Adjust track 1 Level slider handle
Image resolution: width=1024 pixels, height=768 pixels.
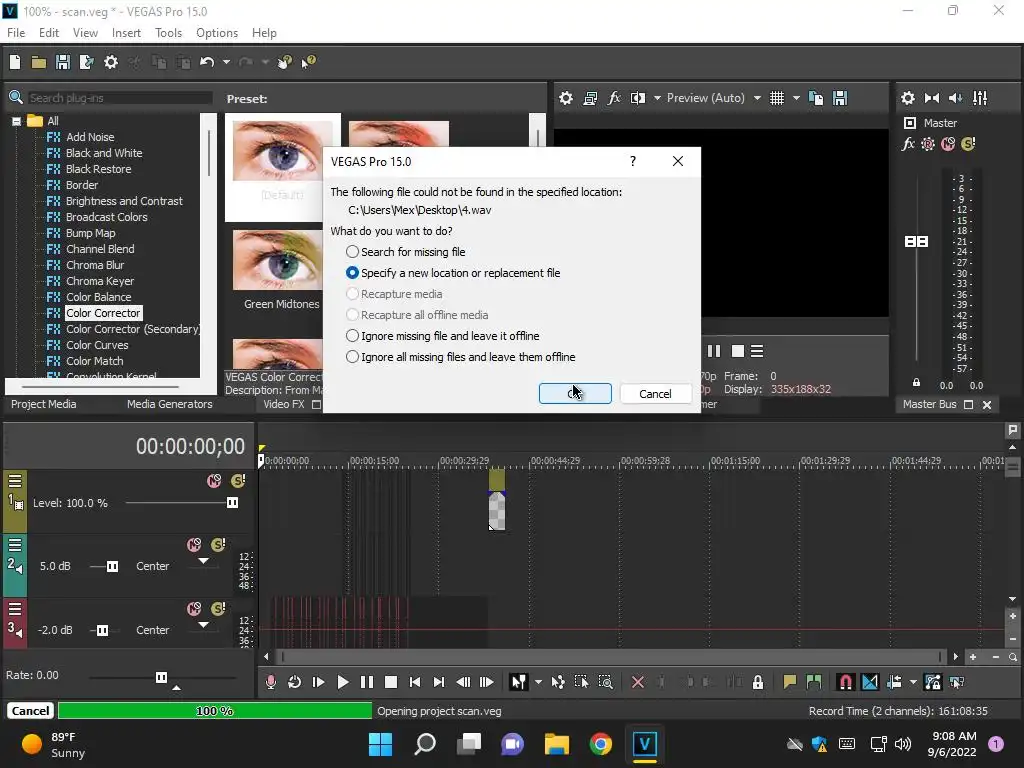[232, 503]
